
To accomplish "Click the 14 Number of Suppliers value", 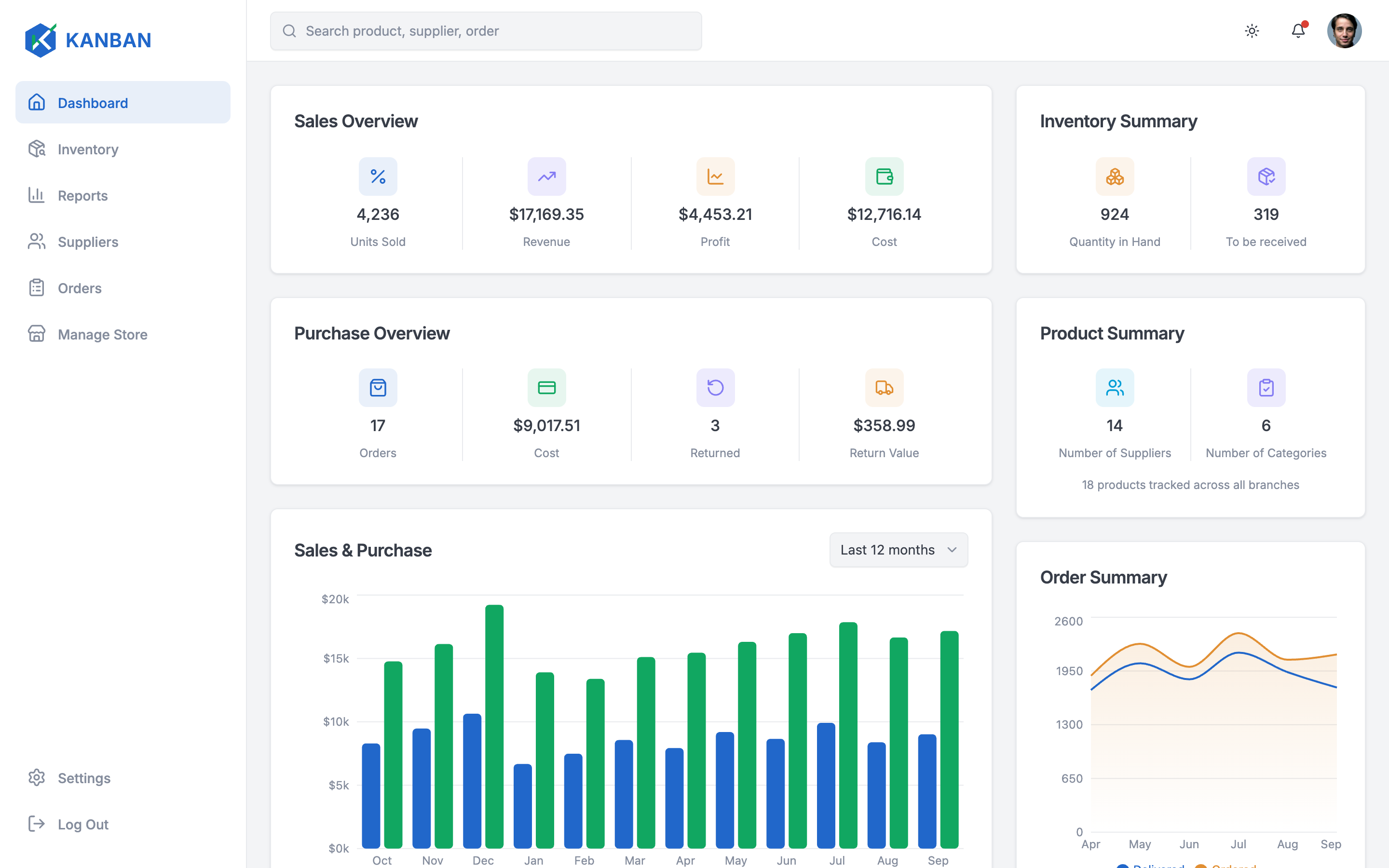I will point(1115,425).
